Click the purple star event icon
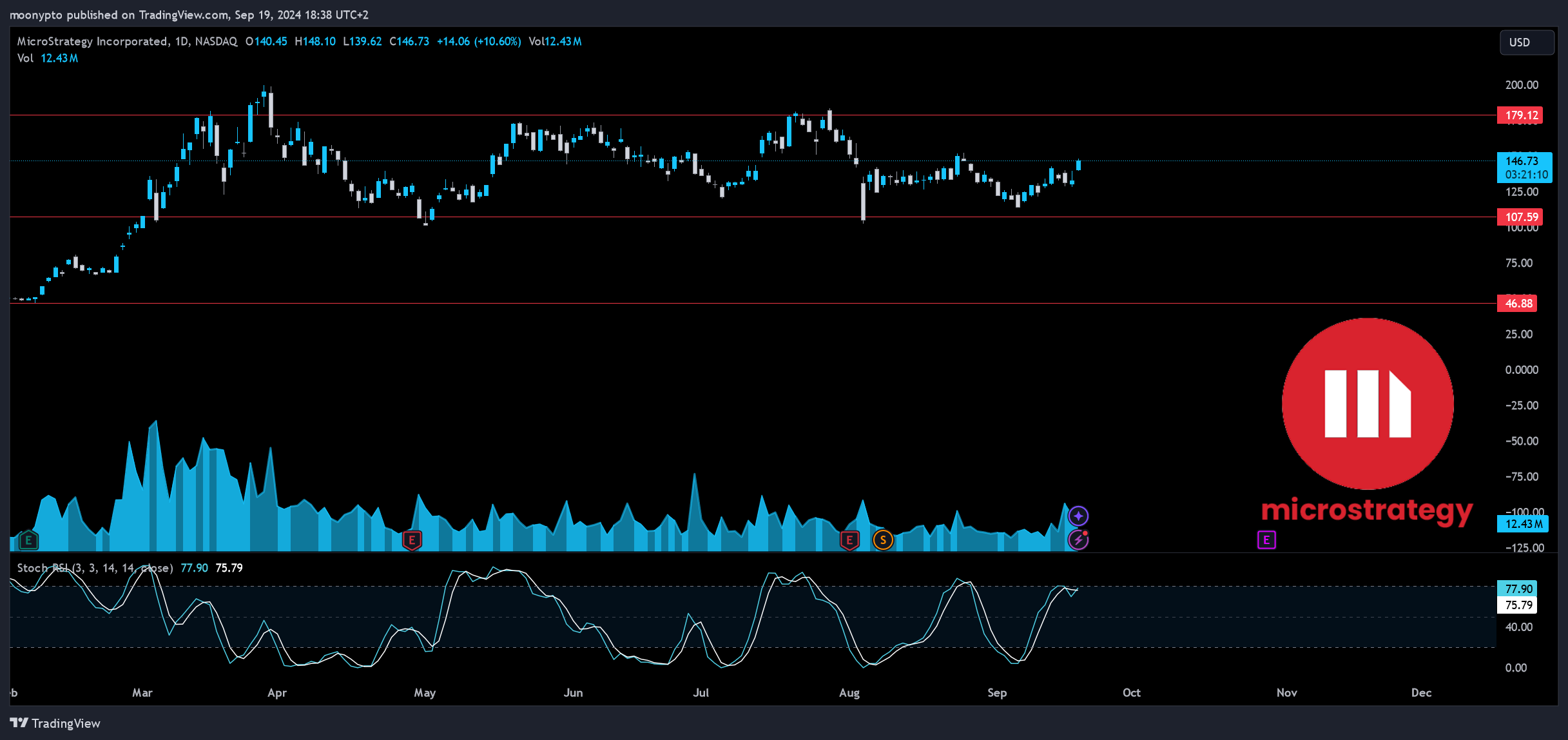Viewport: 1568px width, 740px height. 1078,516
